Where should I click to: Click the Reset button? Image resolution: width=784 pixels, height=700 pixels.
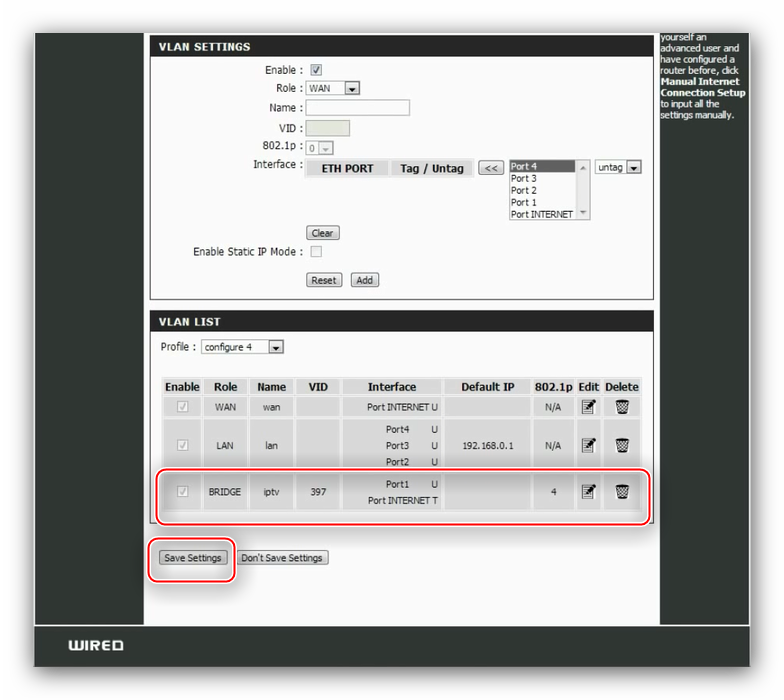324,280
